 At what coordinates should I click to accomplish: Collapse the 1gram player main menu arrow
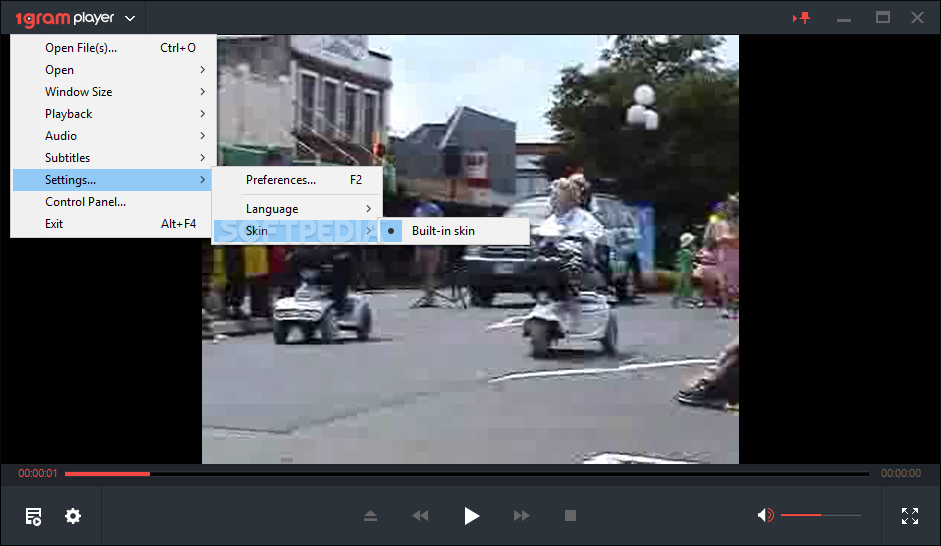pyautogui.click(x=130, y=19)
